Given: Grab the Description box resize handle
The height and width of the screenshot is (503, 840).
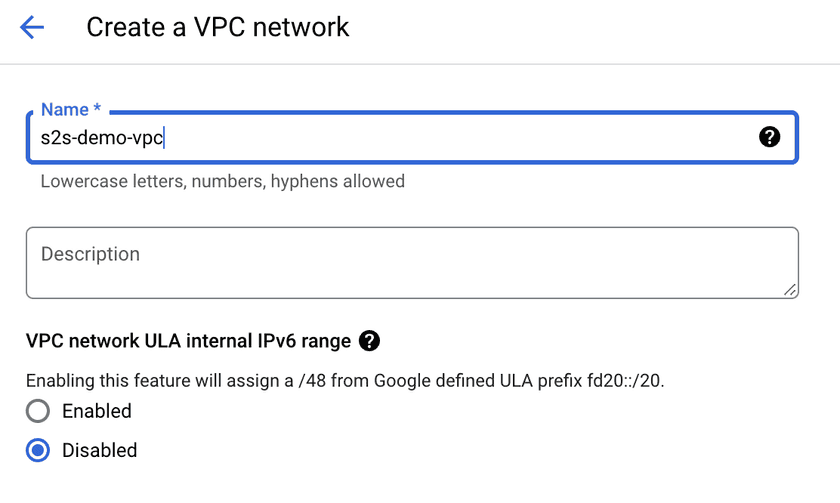Looking at the screenshot, I should (790, 290).
